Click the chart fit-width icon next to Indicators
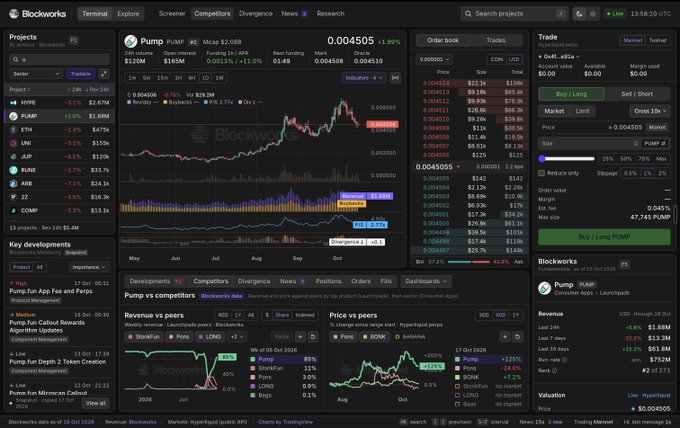 point(395,78)
